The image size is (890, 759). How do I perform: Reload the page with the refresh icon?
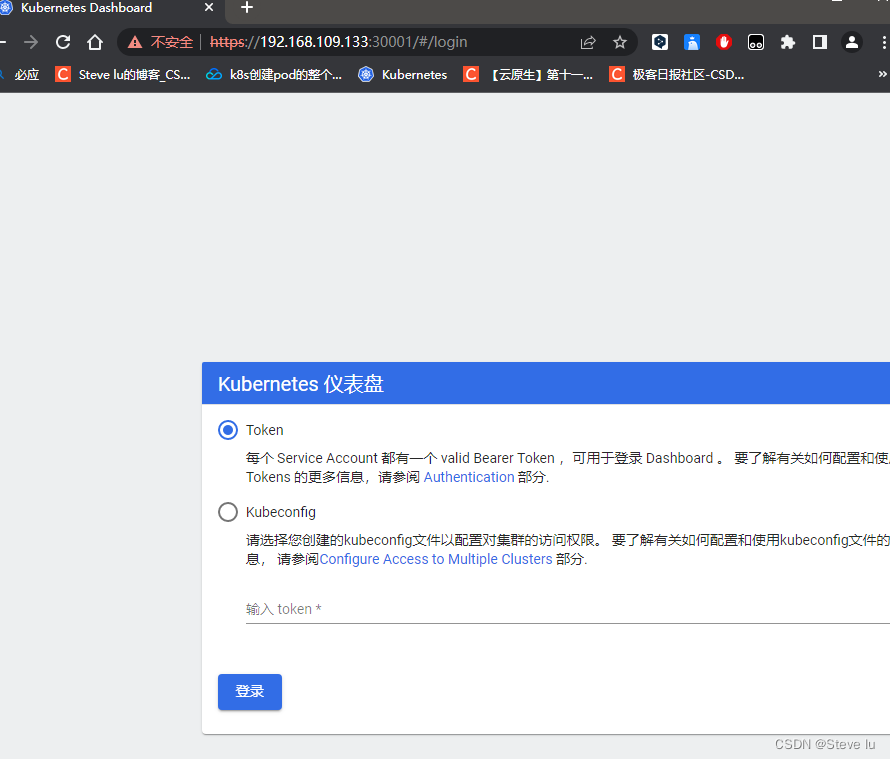(63, 42)
